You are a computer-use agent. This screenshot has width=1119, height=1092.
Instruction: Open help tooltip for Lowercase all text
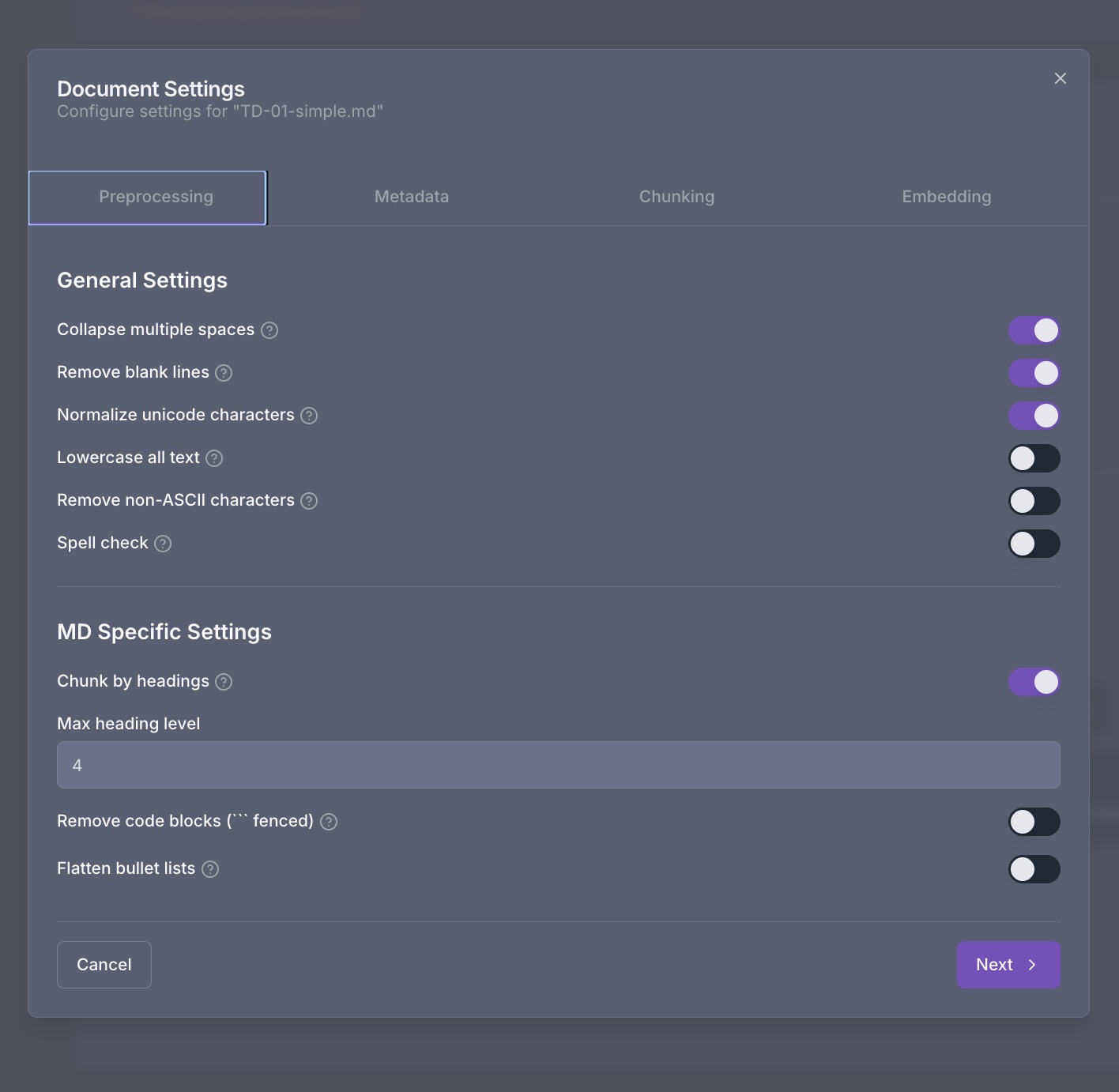214,458
